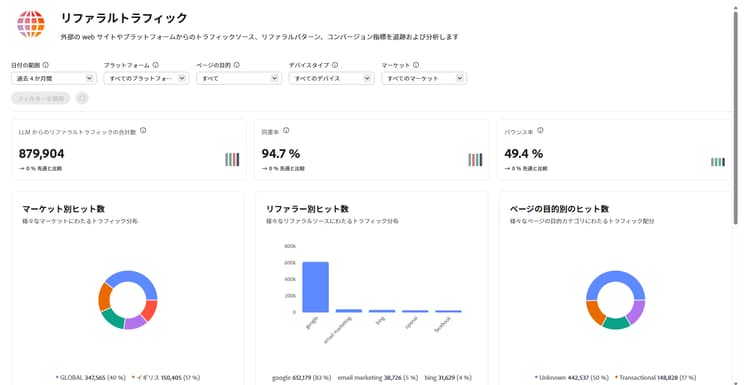Image resolution: width=750 pixels, height=385 pixels.
Task: Click the email marketing bar in chart
Action: click(349, 311)
